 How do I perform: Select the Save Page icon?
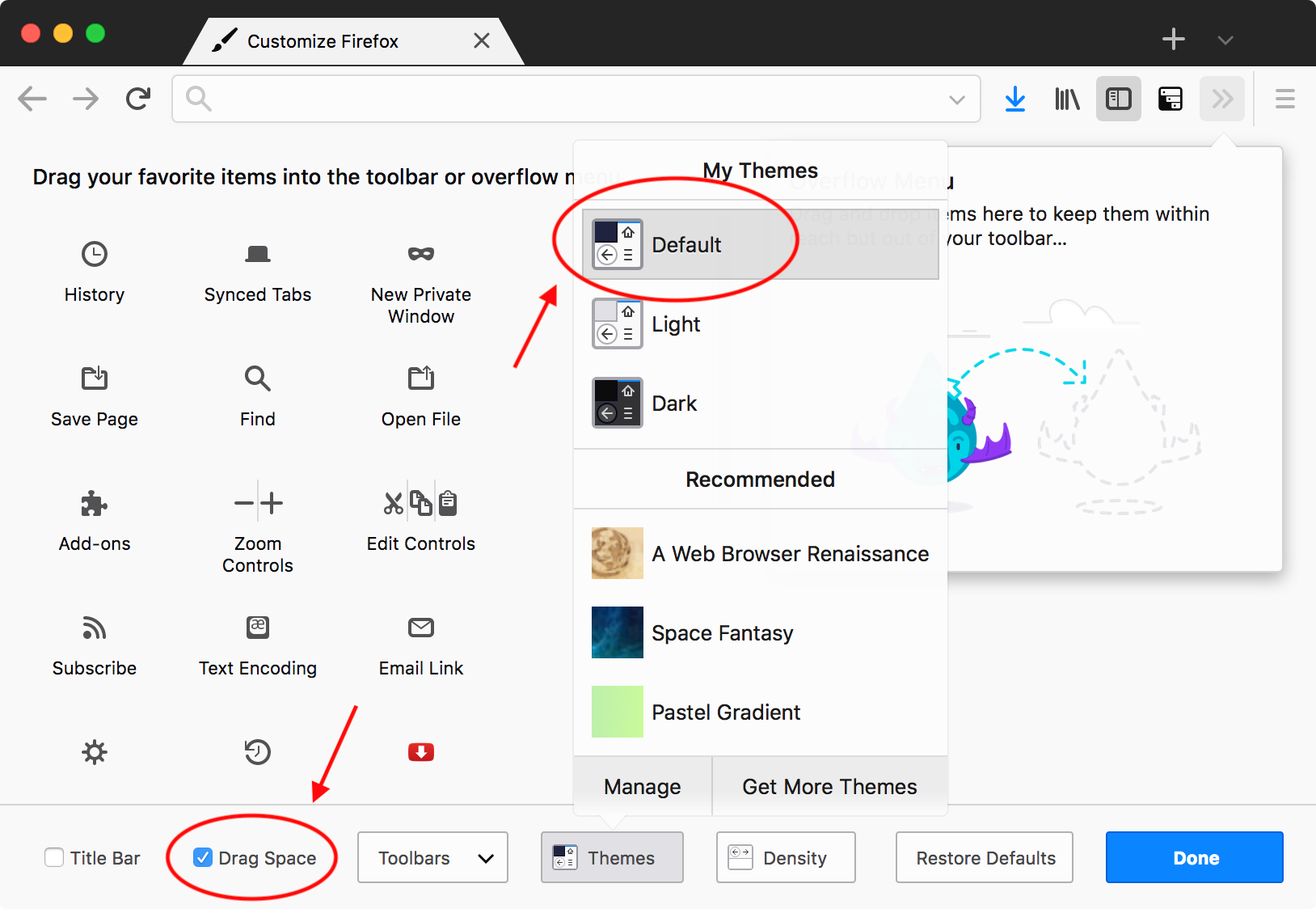(95, 378)
